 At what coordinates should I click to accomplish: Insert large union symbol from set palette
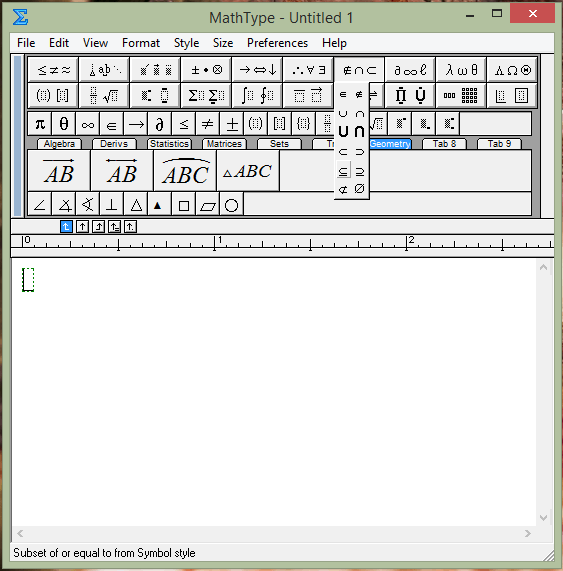click(x=343, y=131)
